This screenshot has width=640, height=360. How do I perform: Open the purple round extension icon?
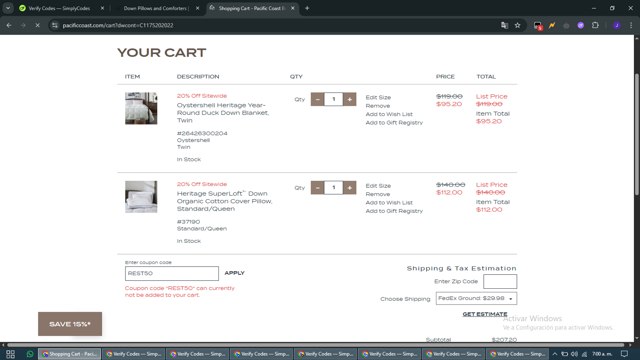(x=580, y=25)
